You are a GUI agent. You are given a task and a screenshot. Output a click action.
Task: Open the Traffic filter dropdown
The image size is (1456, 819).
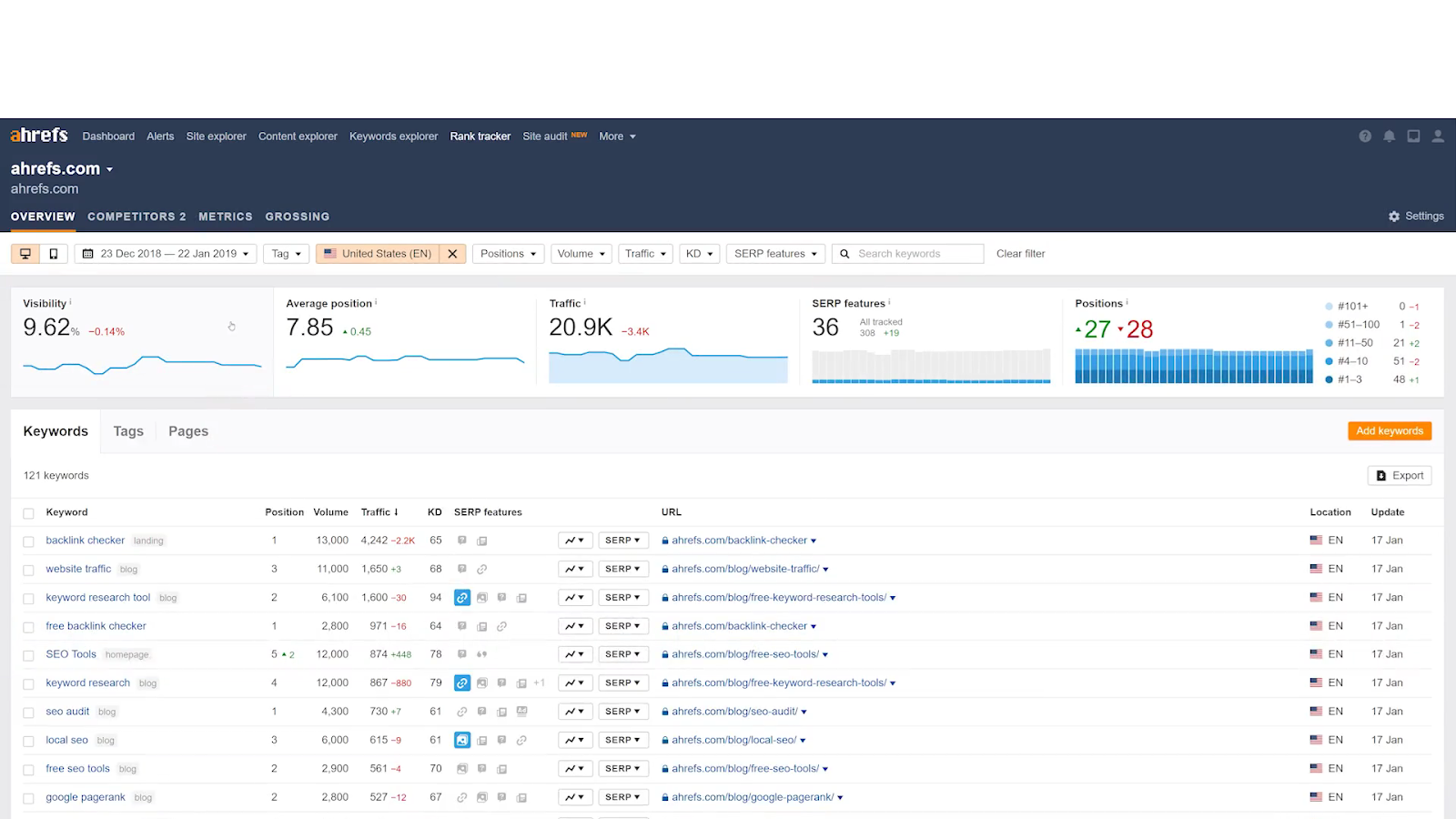[645, 254]
